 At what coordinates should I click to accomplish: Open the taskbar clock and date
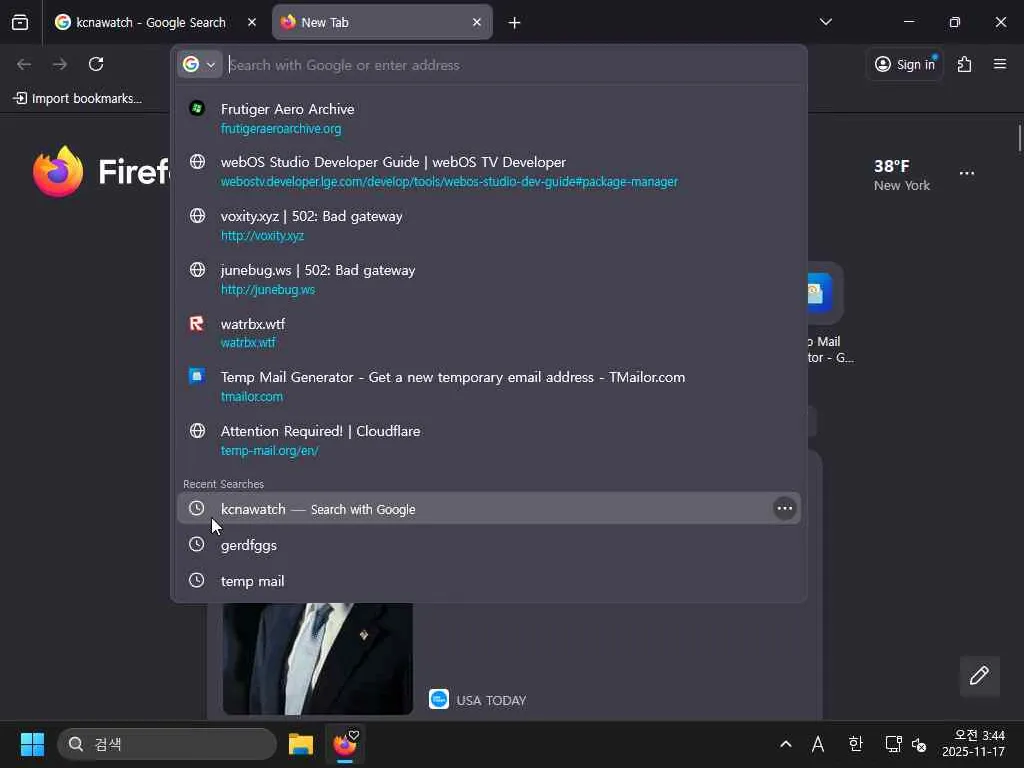click(973, 744)
